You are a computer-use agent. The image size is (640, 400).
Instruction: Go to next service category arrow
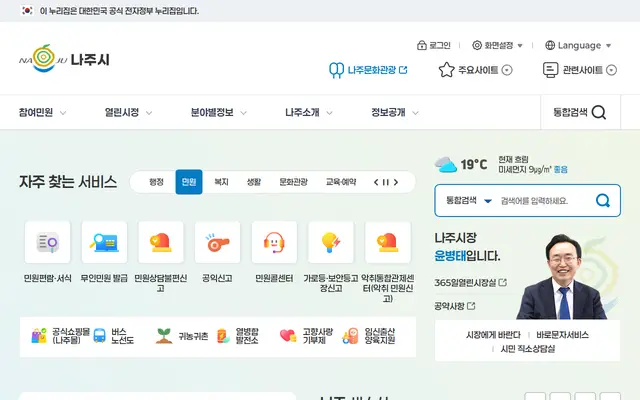(x=396, y=182)
